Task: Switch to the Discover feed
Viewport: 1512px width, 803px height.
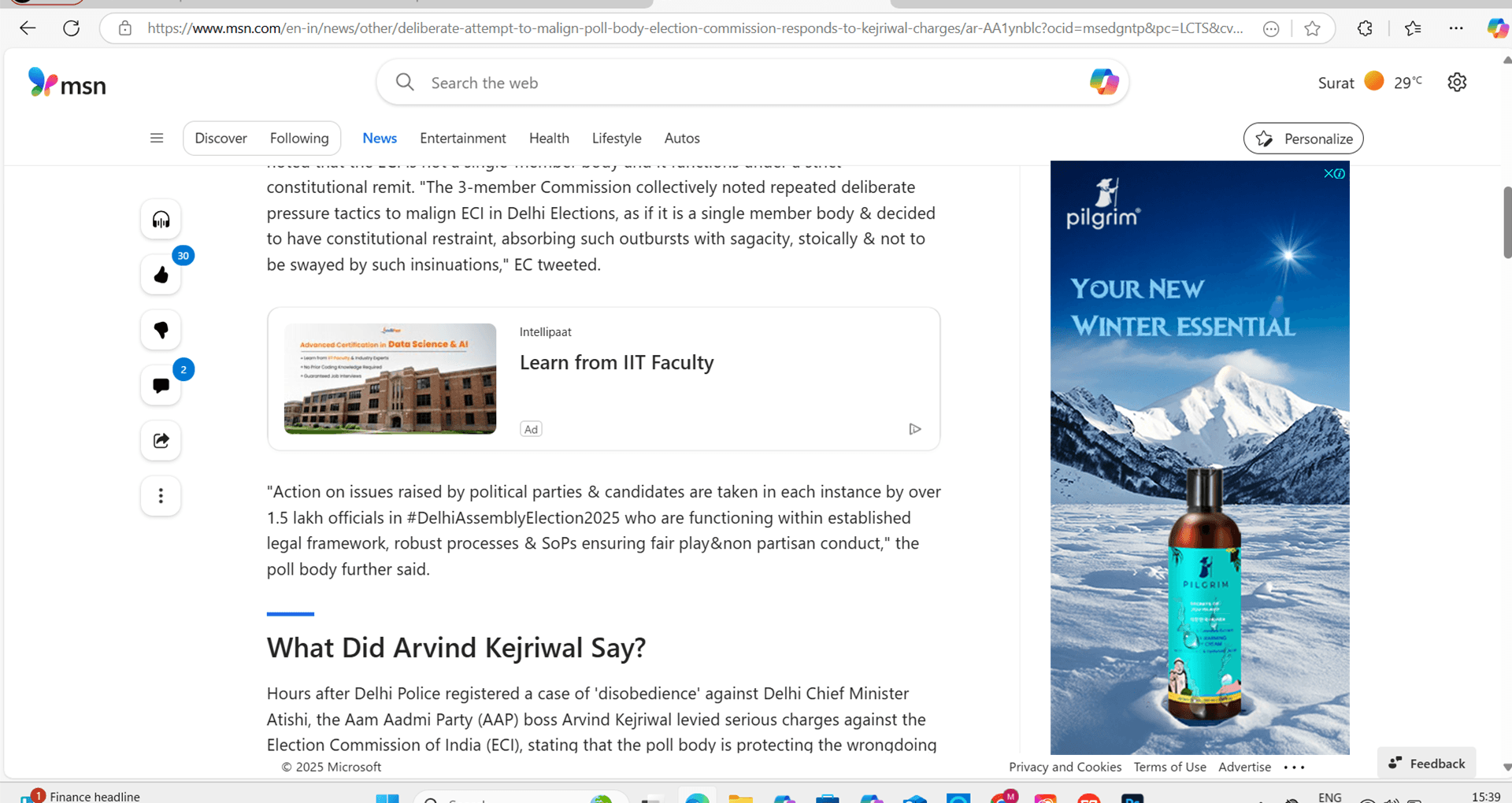Action: [220, 139]
